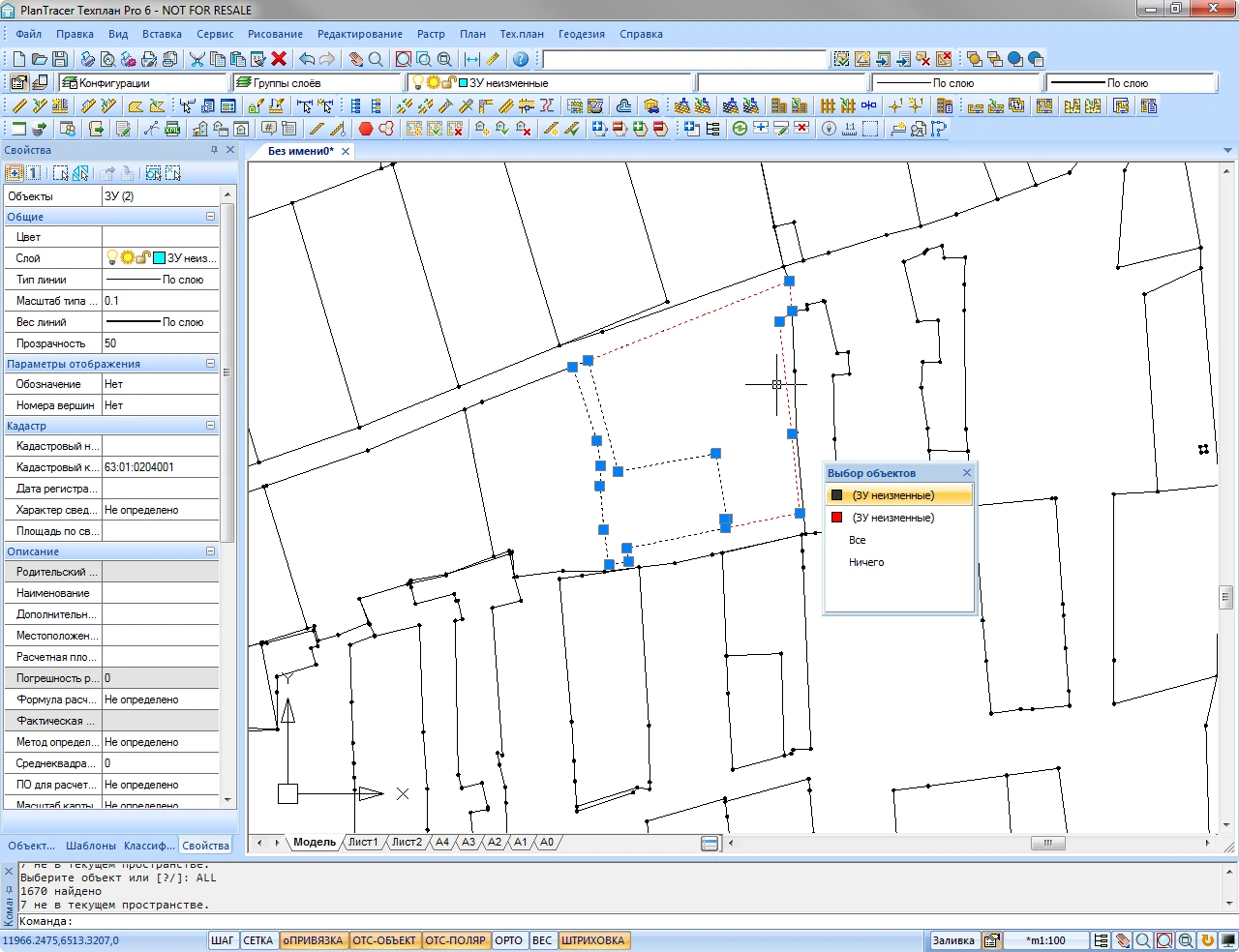Collapse the Кадастр properties section

point(210,426)
